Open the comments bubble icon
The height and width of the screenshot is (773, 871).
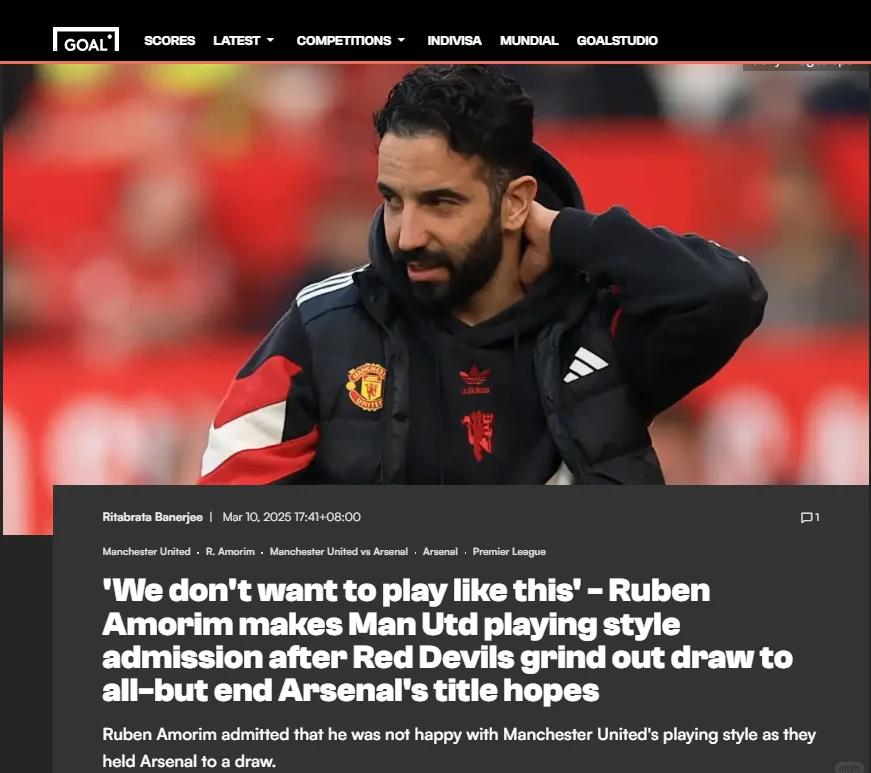pos(805,518)
